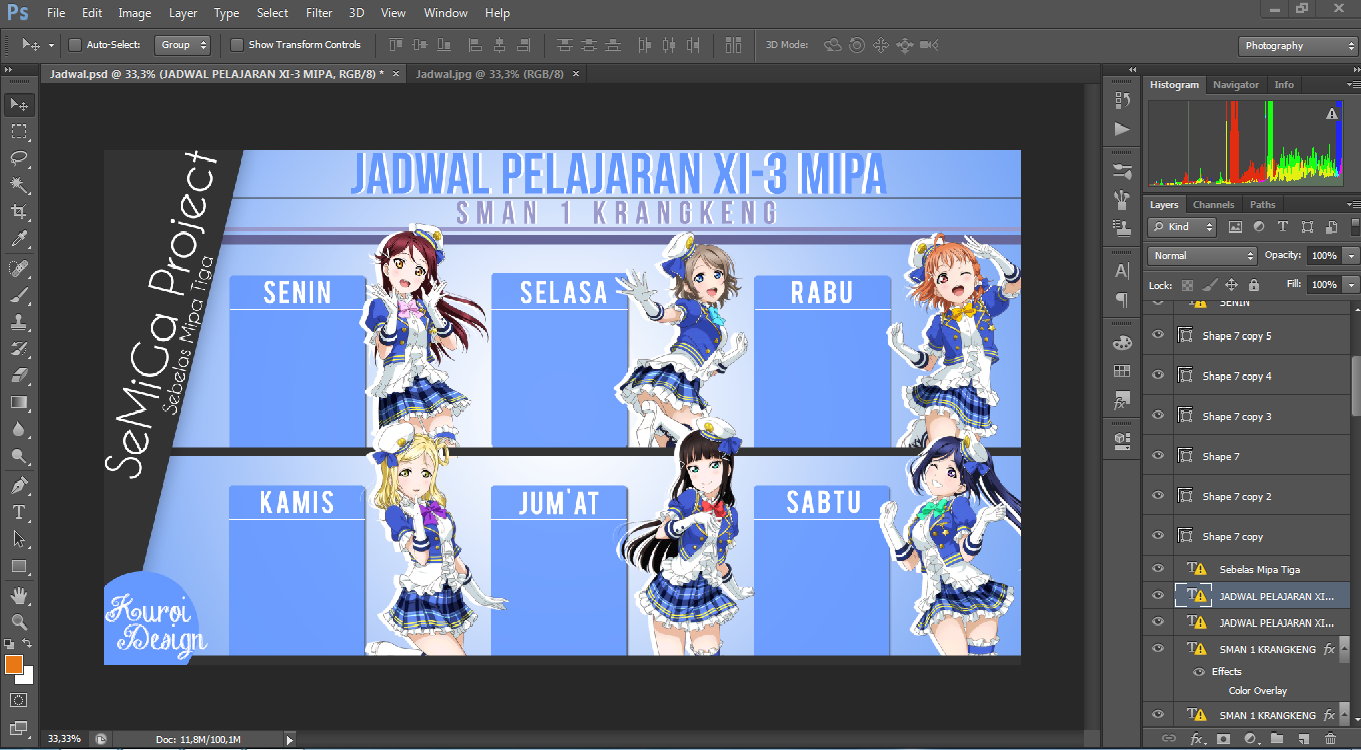This screenshot has width=1361, height=750.
Task: Select the Eyedropper tool
Action: (x=19, y=239)
